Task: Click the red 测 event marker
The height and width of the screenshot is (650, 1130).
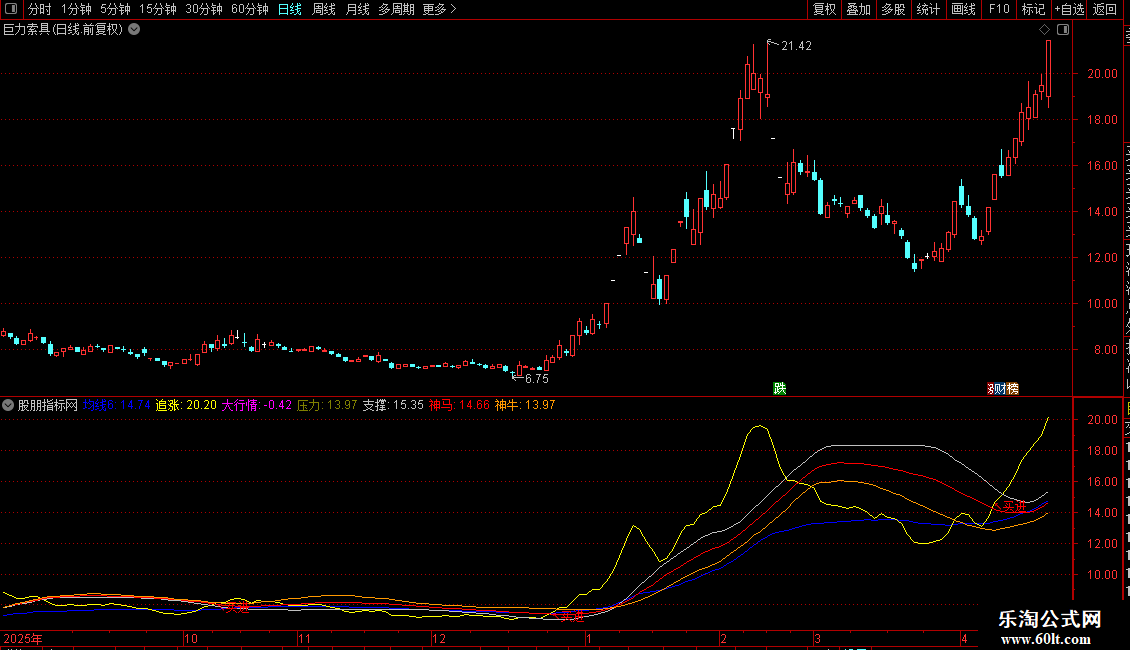Action: click(992, 389)
